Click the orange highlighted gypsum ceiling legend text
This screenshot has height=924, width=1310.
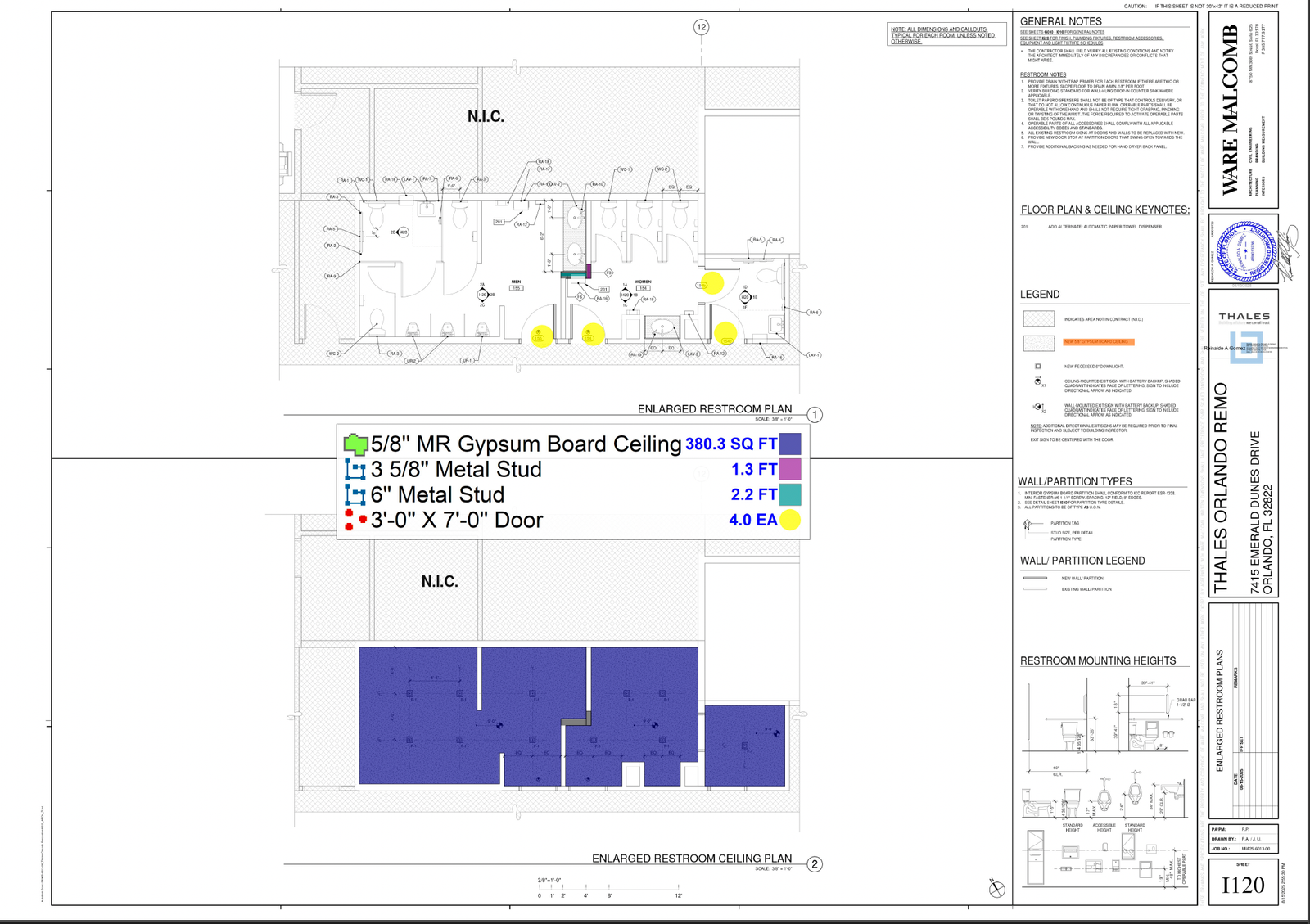[1098, 342]
